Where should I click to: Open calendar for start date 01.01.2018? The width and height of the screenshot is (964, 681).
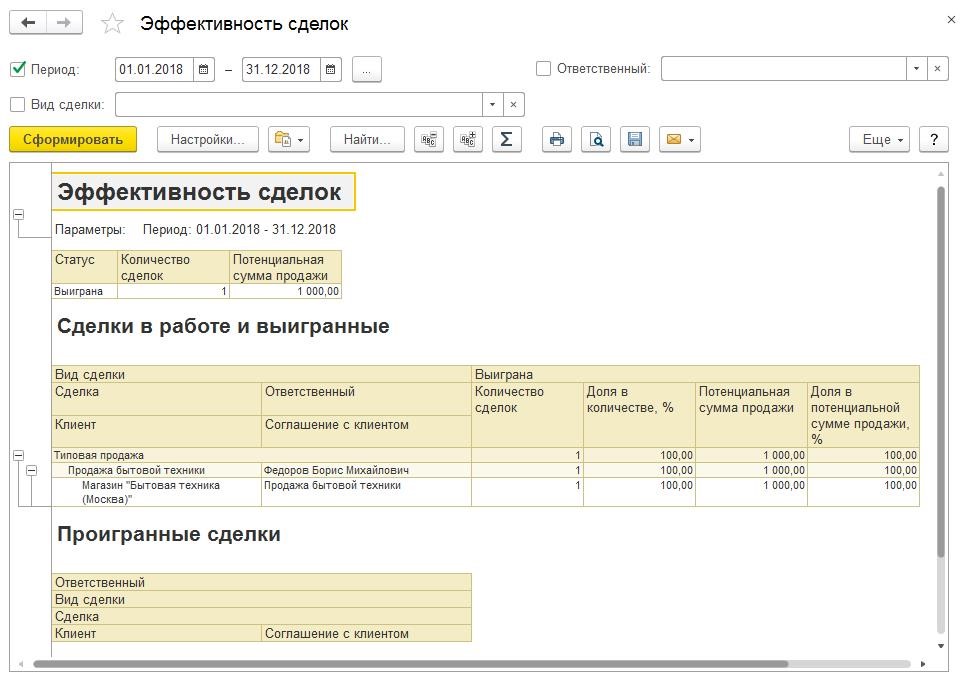tap(203, 69)
